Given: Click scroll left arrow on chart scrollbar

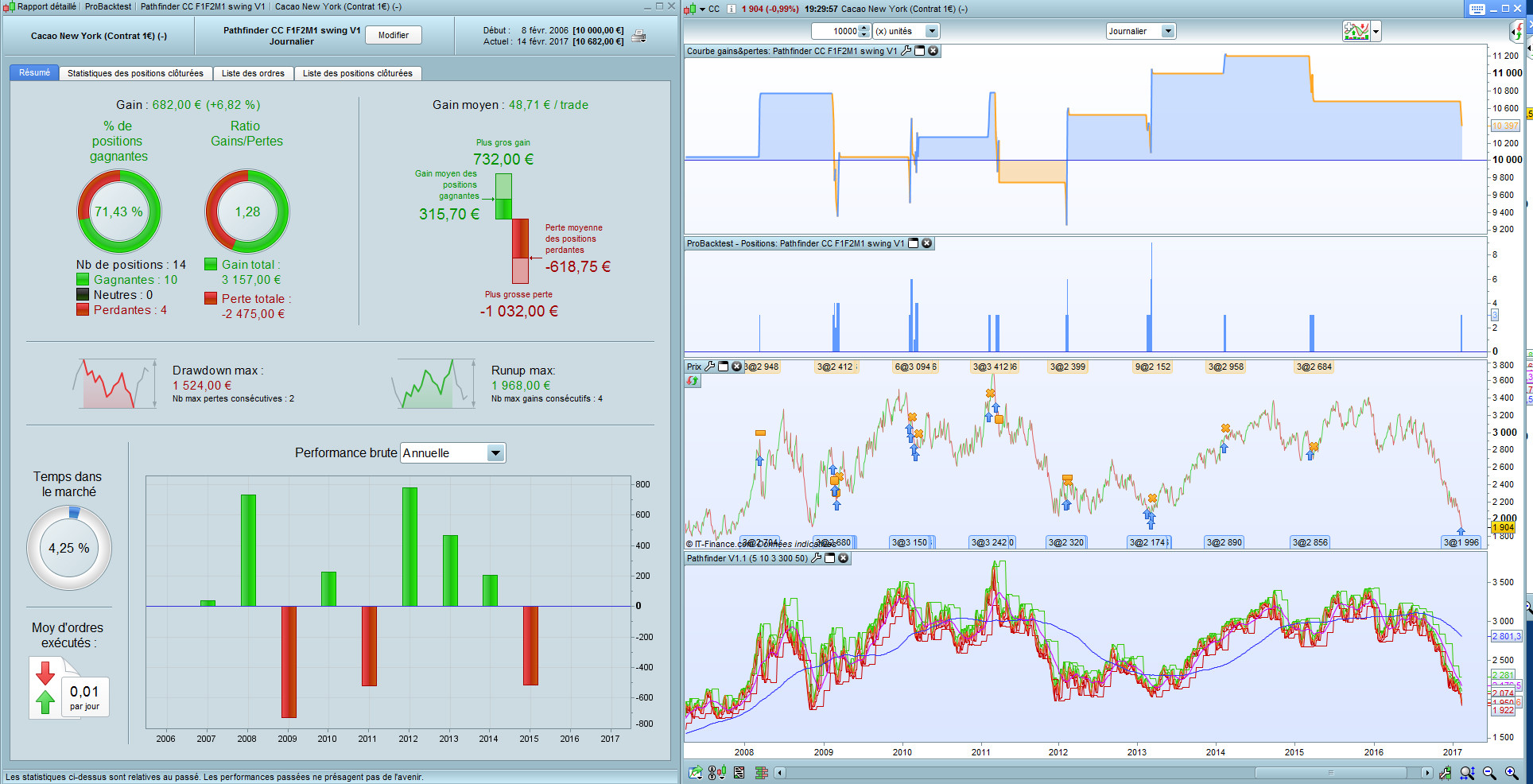Looking at the screenshot, I should pos(780,773).
